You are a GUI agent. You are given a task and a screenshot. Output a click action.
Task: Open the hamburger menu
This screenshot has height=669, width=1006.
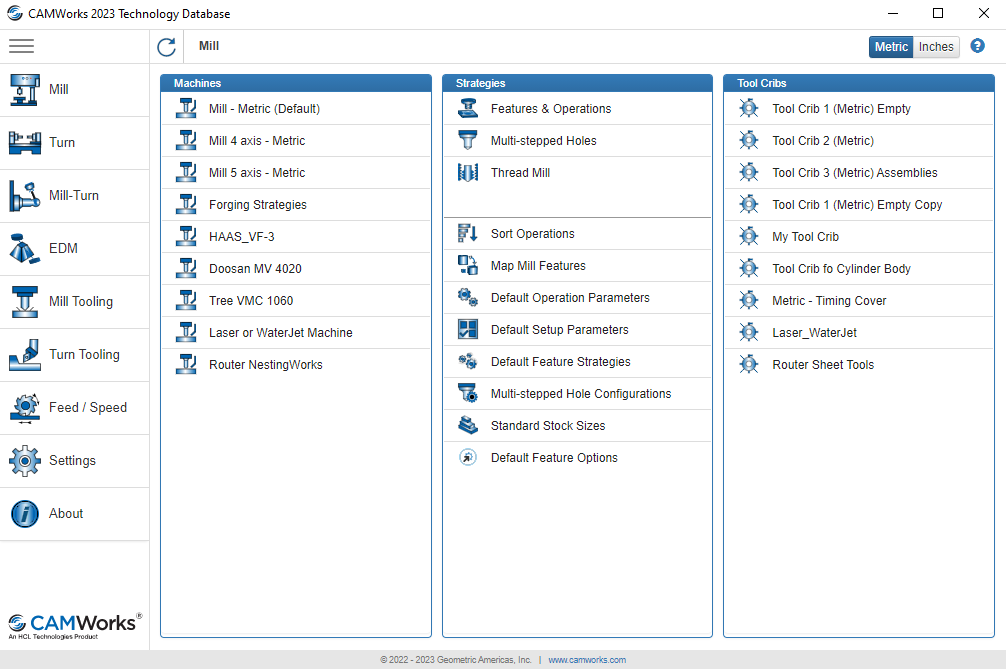pyautogui.click(x=21, y=46)
